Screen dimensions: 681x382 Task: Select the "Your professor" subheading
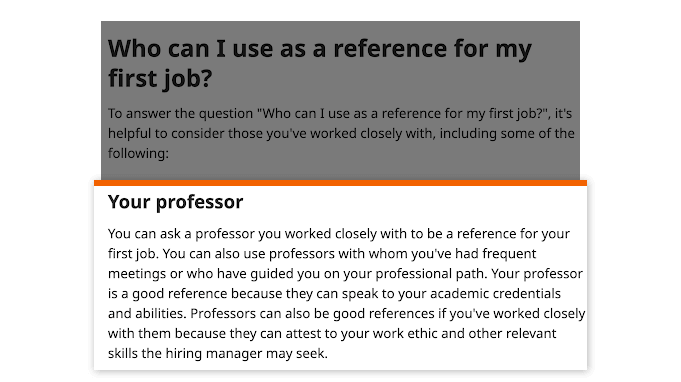click(175, 202)
